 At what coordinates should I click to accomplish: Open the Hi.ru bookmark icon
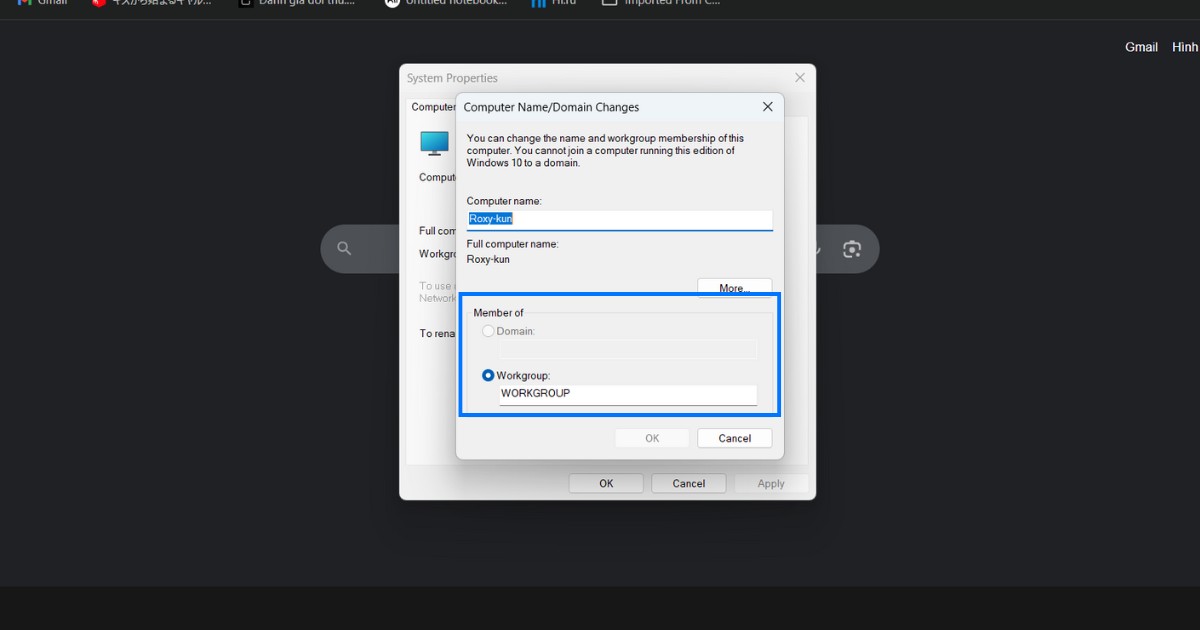point(538,3)
